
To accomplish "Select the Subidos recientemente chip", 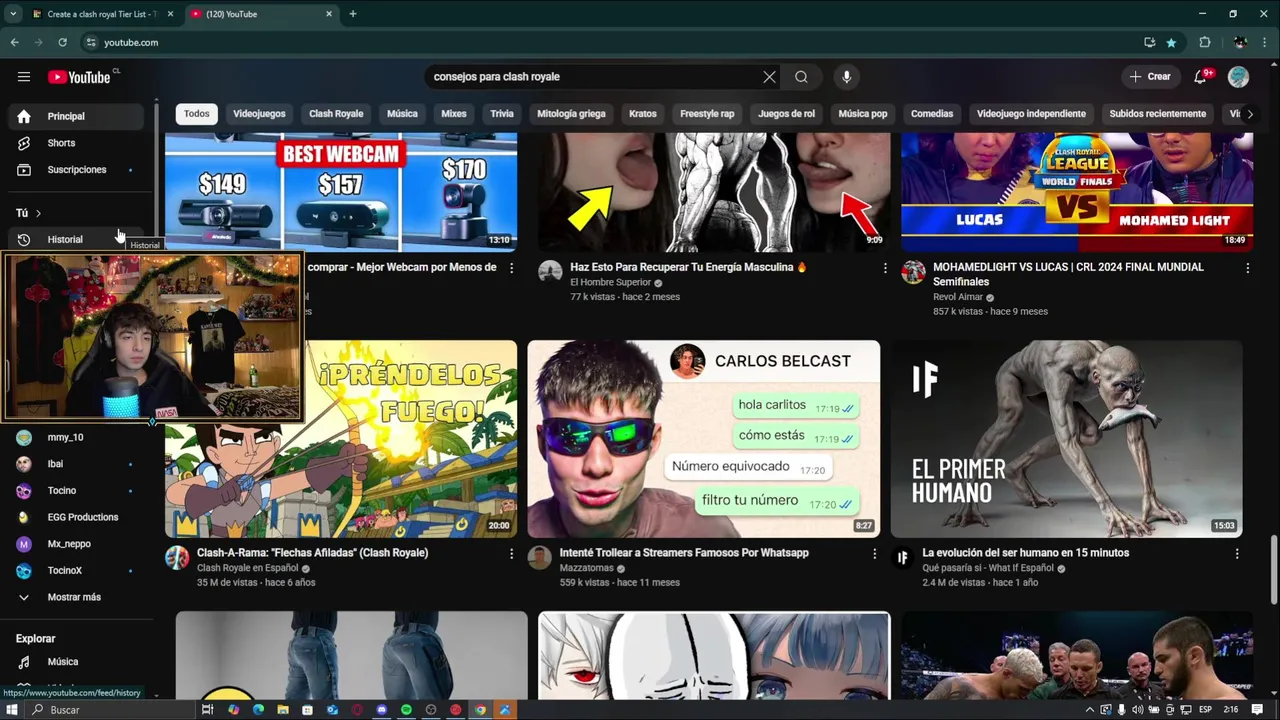I will [x=1157, y=114].
